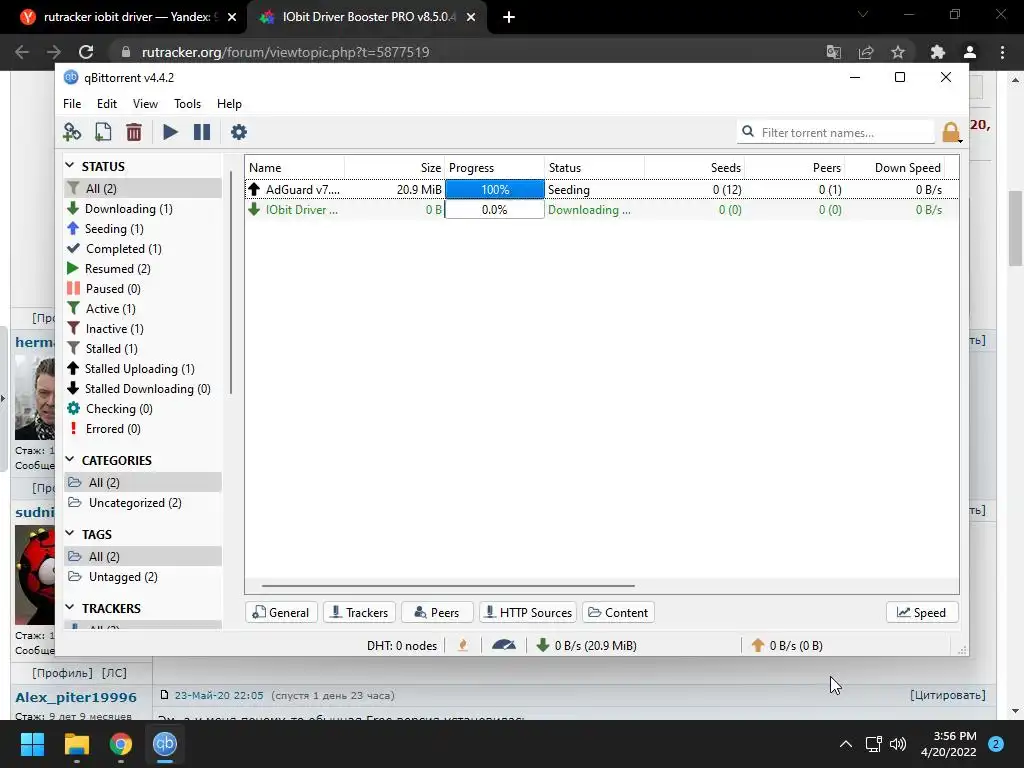This screenshot has height=768, width=1024.
Task: Collapse the TAGS section
Action: coord(70,534)
